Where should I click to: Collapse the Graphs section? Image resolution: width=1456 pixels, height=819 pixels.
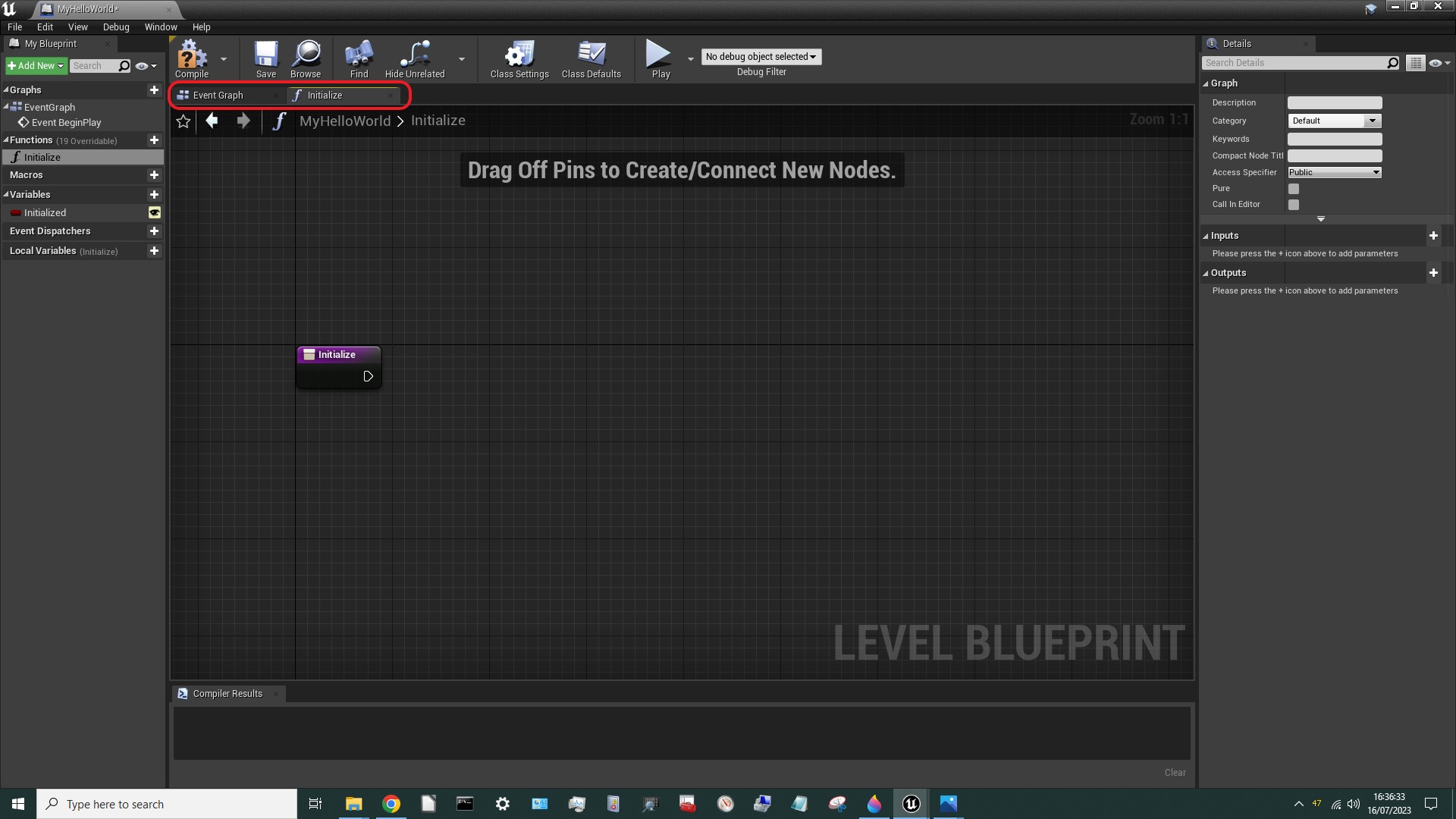[6, 89]
